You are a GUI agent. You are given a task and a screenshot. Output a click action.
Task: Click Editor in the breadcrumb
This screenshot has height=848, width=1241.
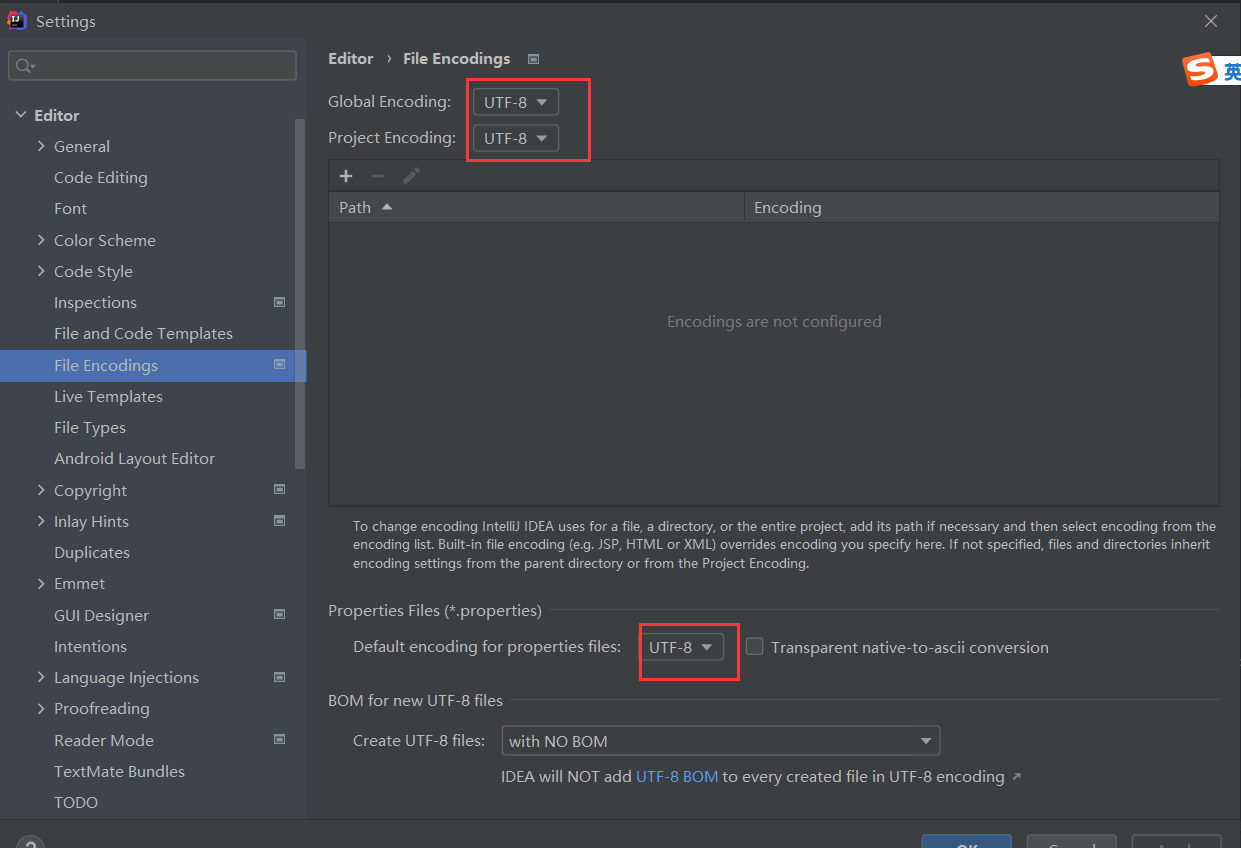[x=351, y=59]
